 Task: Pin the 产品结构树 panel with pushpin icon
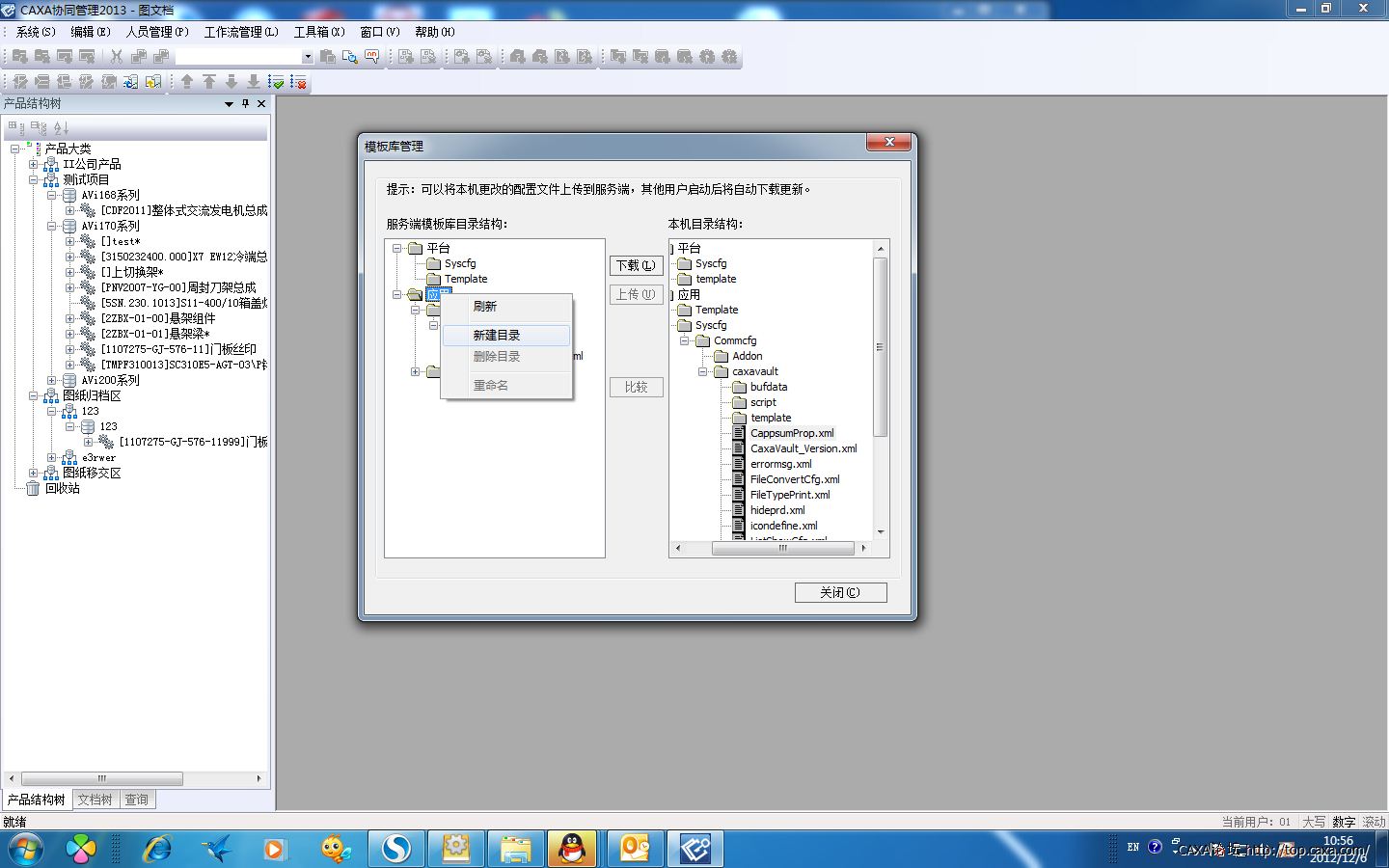pos(245,103)
